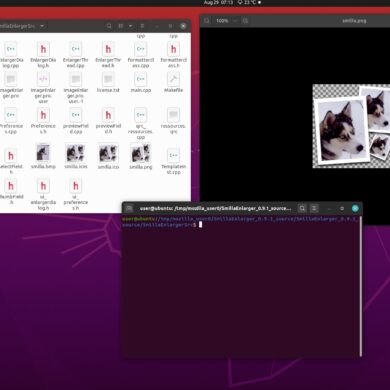
Task: Open the new tab button in terminal header
Action: (x=129, y=209)
